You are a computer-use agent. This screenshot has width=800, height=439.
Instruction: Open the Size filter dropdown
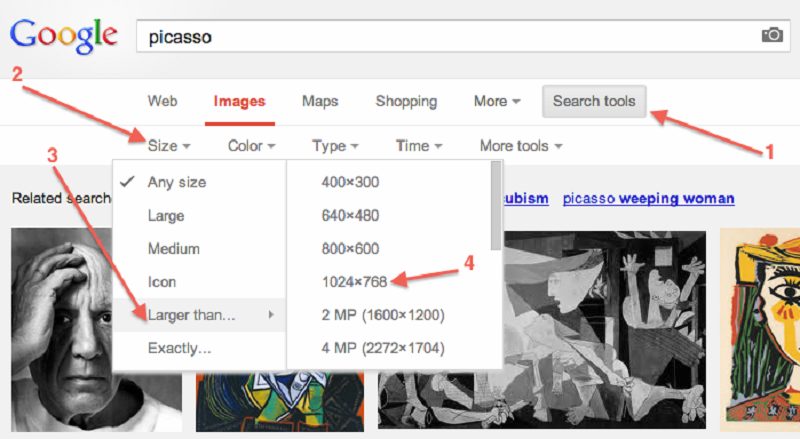169,146
